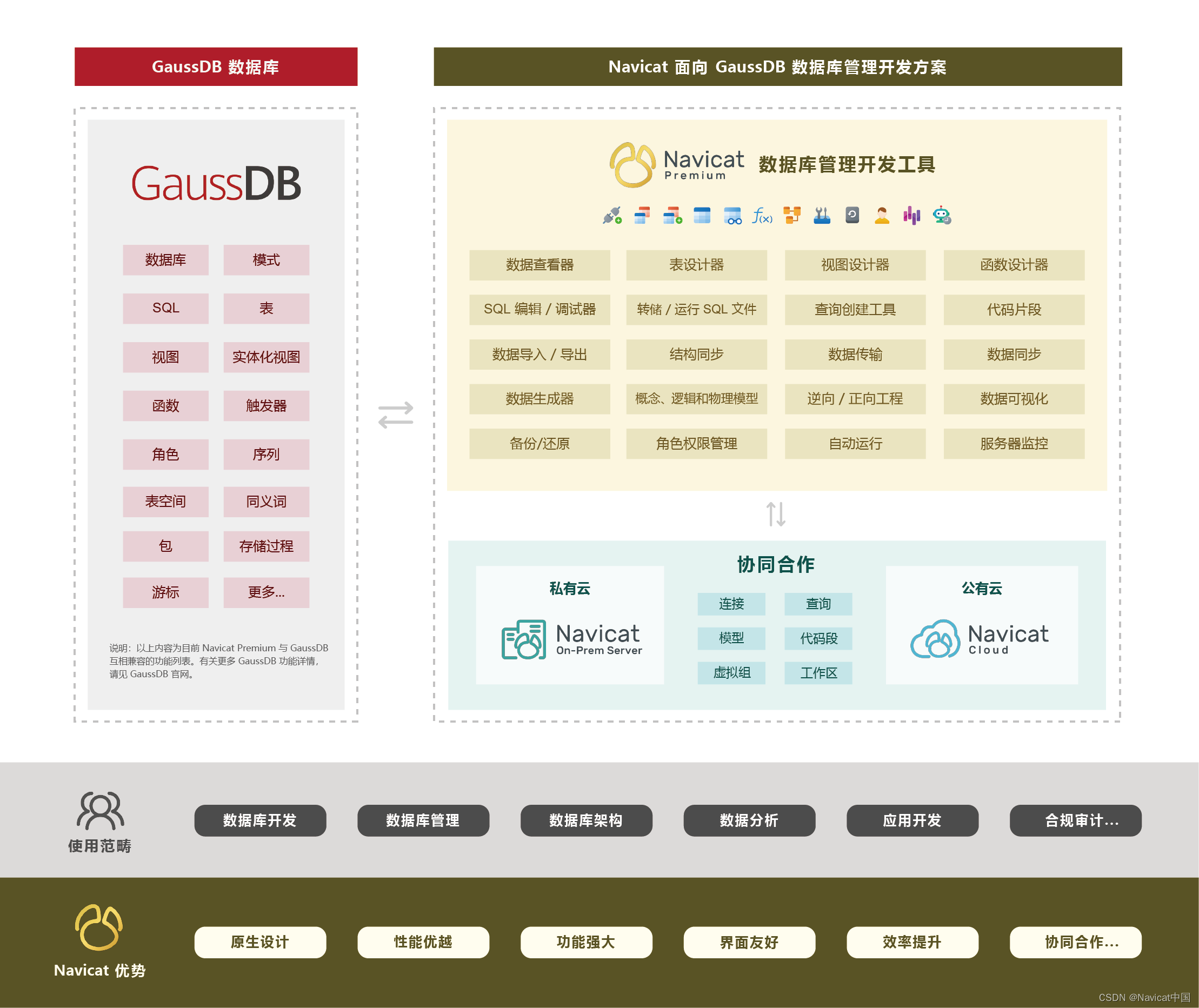Click the 备份/还原 feature box
The height and width of the screenshot is (1008, 1199).
point(539,443)
